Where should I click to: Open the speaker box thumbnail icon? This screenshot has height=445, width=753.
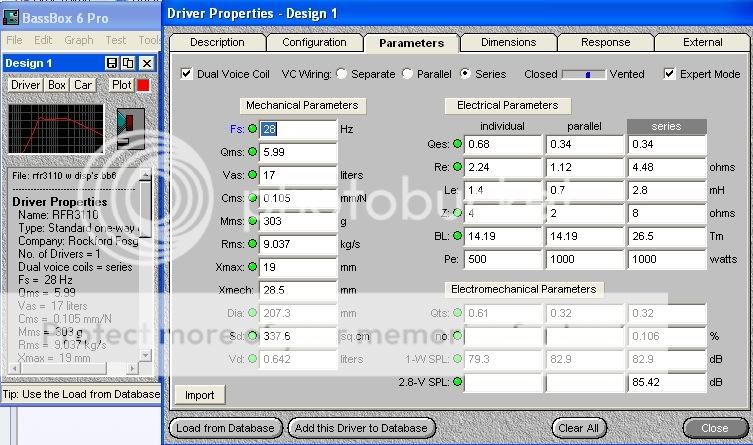point(130,129)
